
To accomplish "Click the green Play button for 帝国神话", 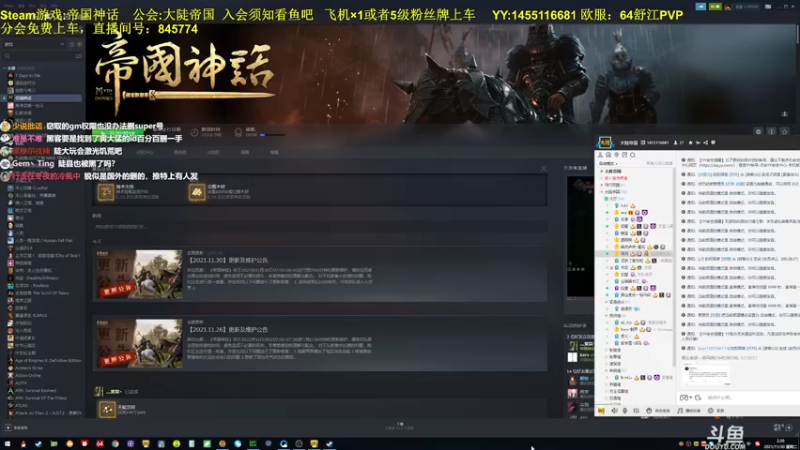I will coord(118,132).
